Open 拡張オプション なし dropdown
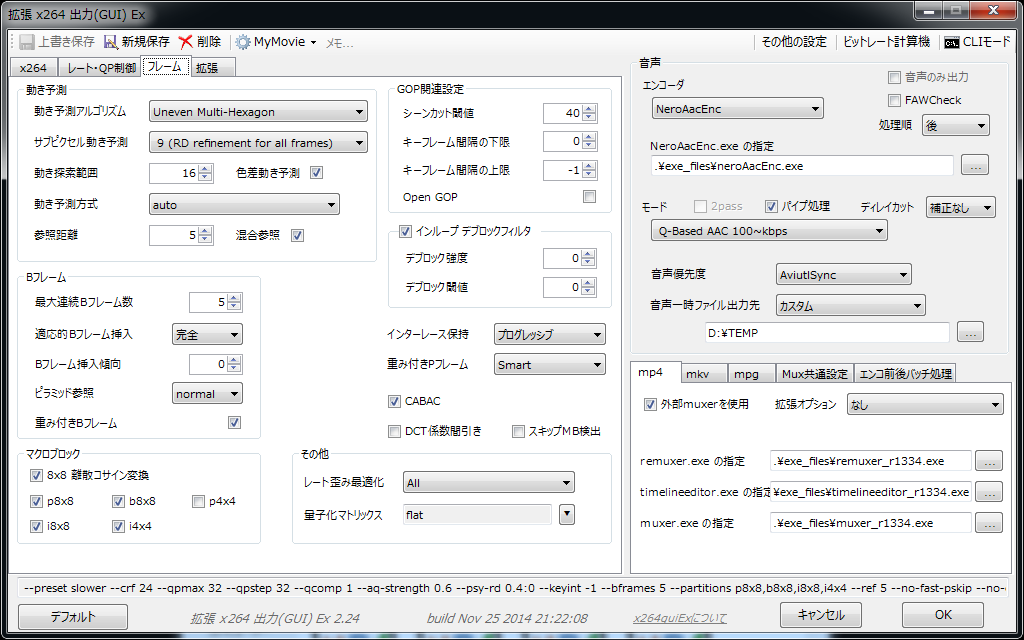The height and width of the screenshot is (640, 1024). point(925,404)
